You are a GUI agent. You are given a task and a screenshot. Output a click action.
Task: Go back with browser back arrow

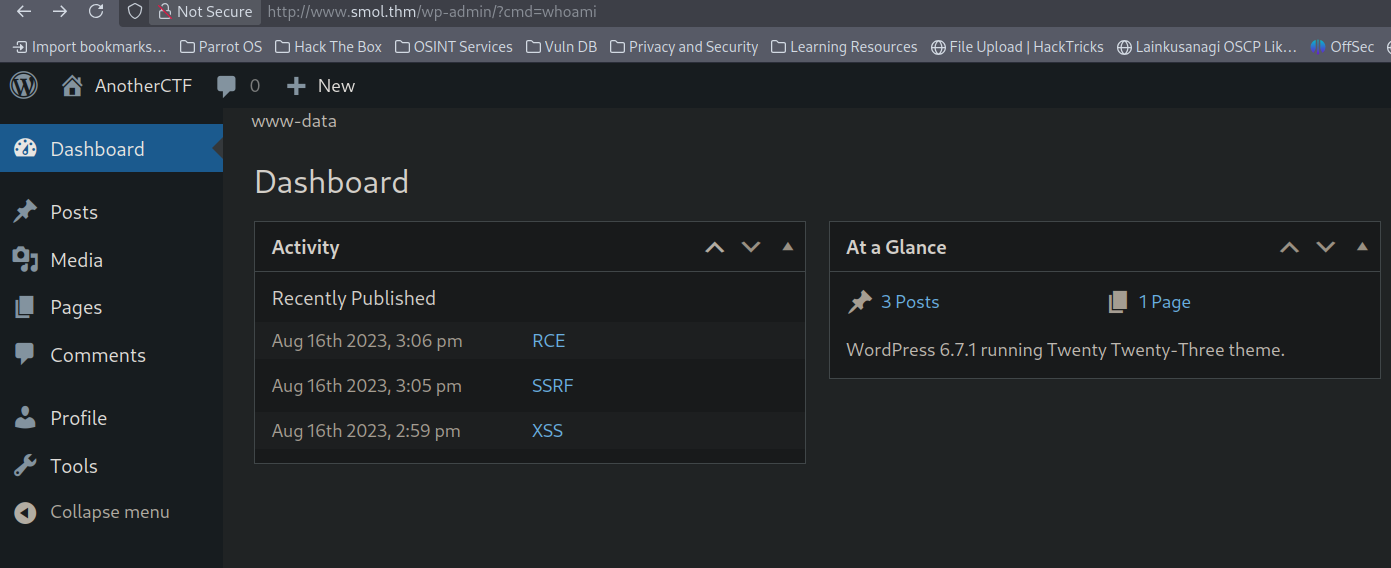coord(24,12)
